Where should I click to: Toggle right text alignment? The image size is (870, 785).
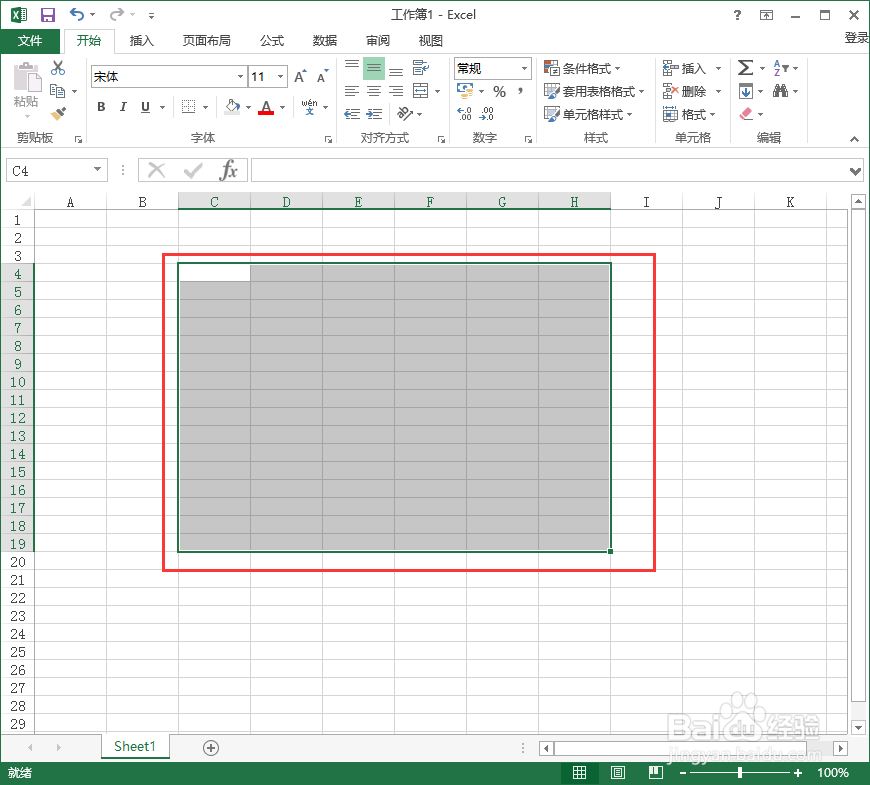pos(396,90)
